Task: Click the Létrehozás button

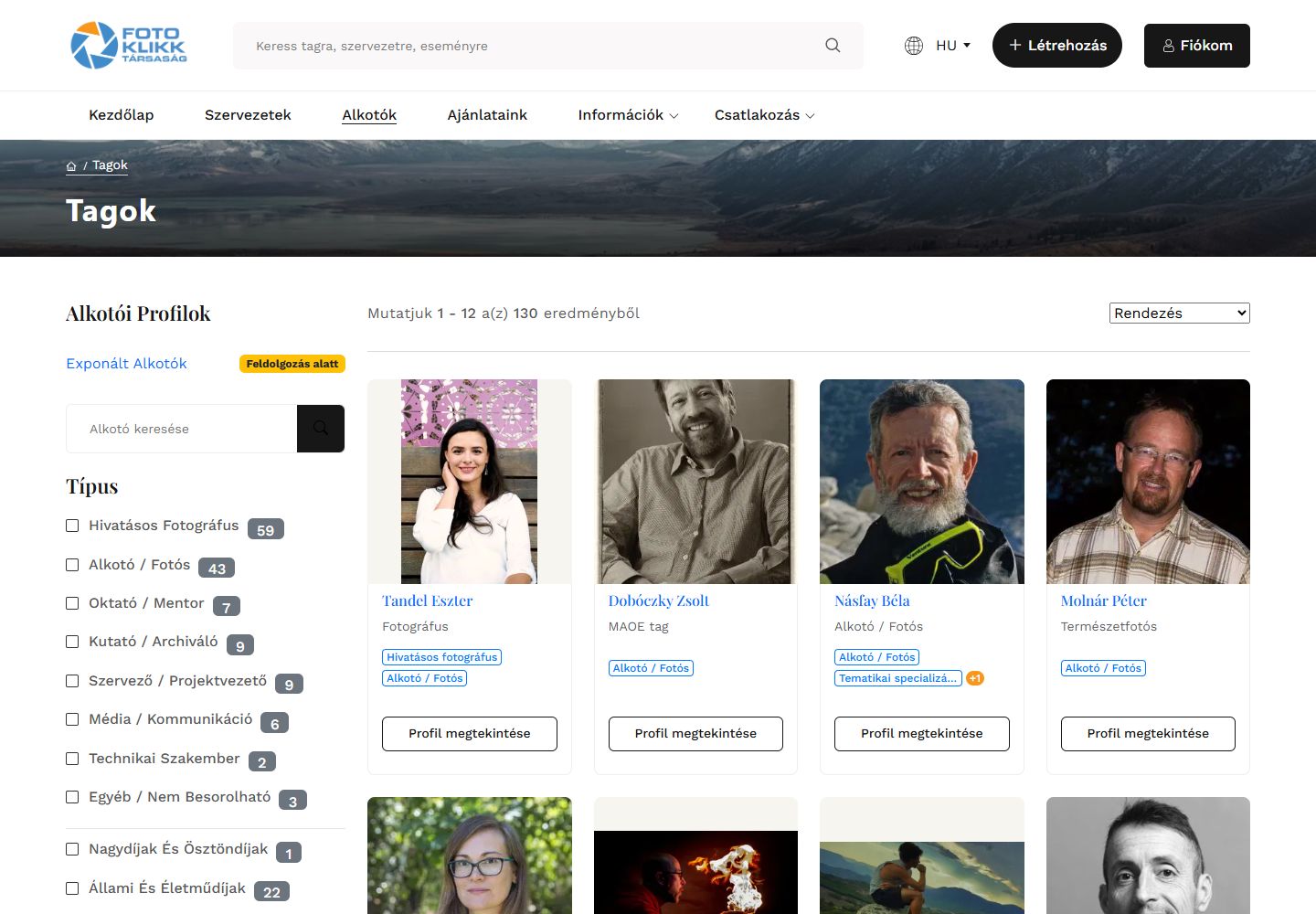Action: pyautogui.click(x=1057, y=46)
